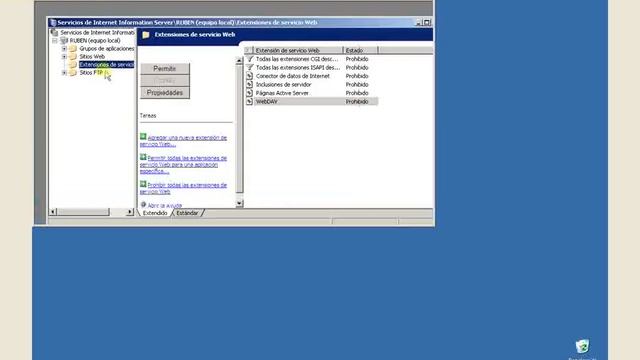This screenshot has width=640, height=360.
Task: Click Prohibido status for Inclusiones de servidor
Action: click(x=357, y=84)
